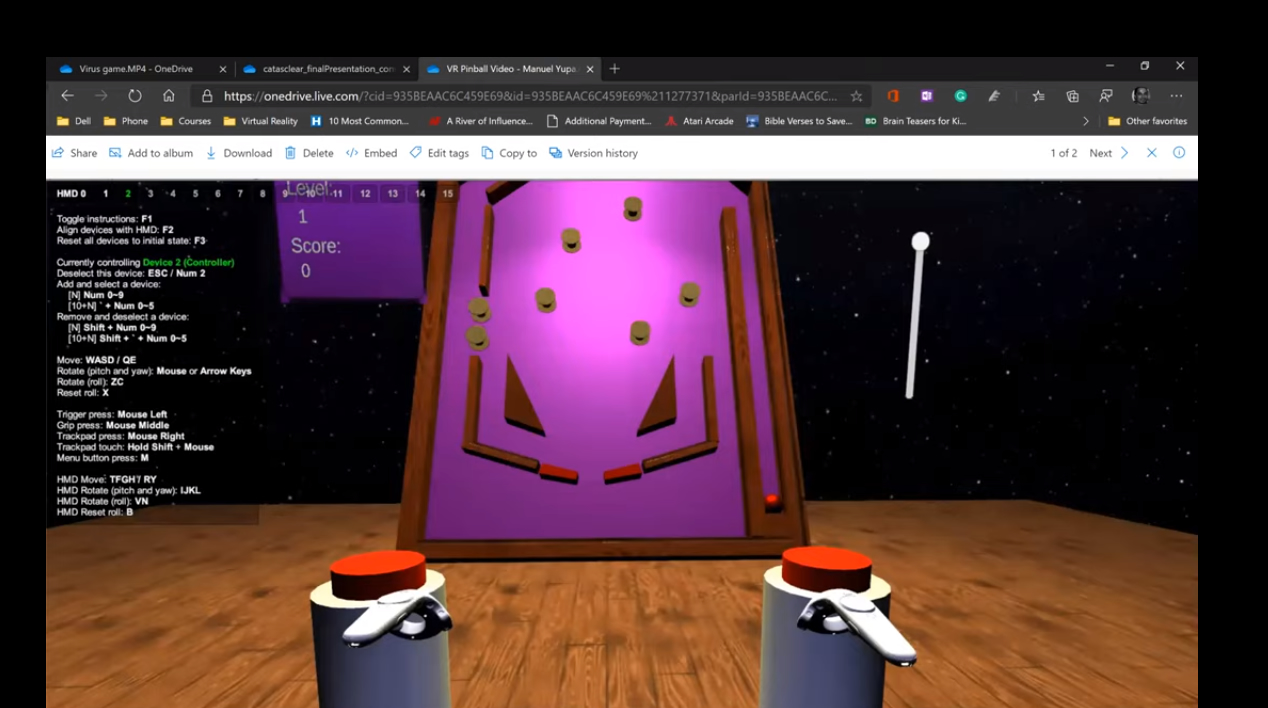This screenshot has width=1268, height=708.
Task: Switch to the Virus game.MP4 tab
Action: 135,69
